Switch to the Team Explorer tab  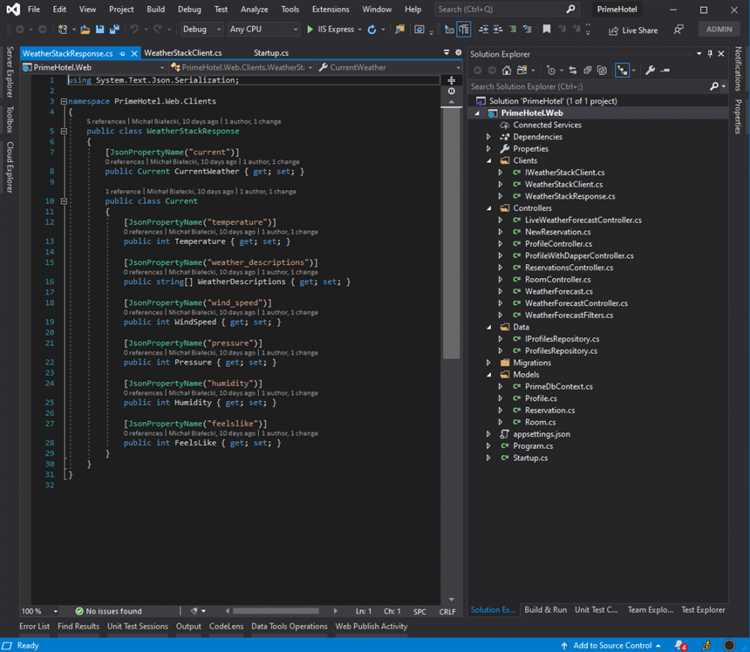tap(650, 610)
